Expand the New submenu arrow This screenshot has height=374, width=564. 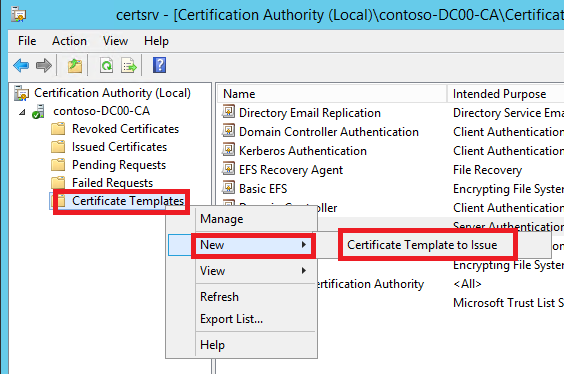[304, 245]
